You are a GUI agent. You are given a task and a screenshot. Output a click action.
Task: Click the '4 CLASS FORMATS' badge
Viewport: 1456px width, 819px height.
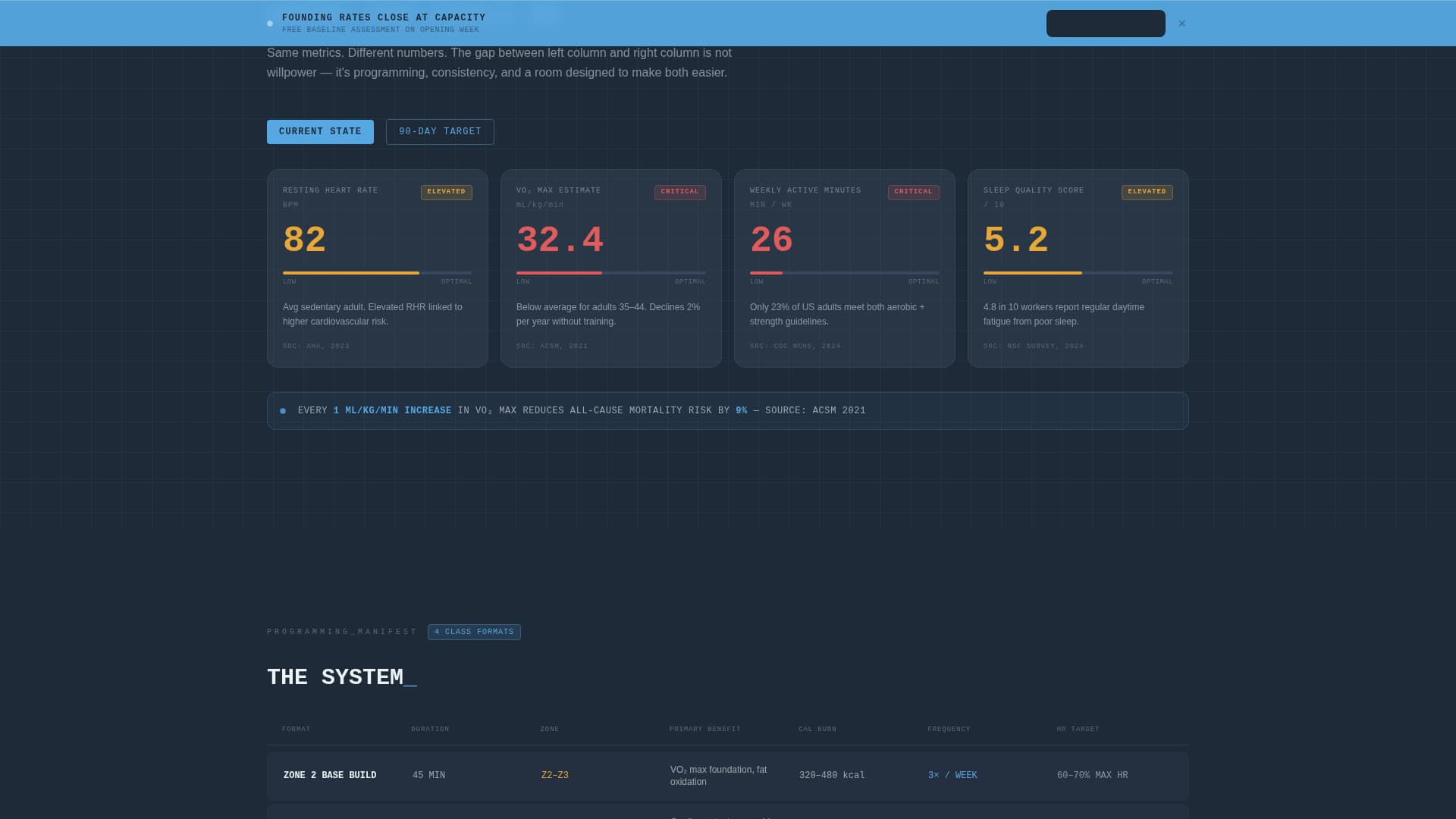tap(474, 632)
